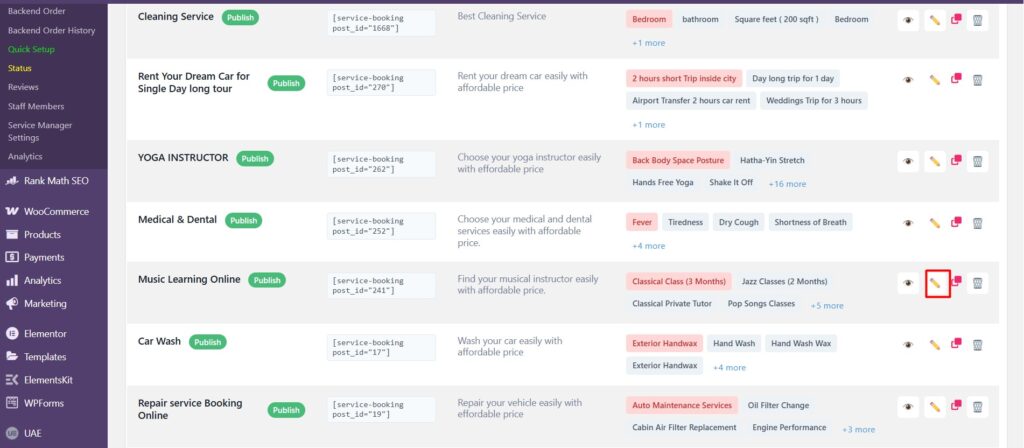Image resolution: width=1024 pixels, height=448 pixels.
Task: Expand '+16 more' yoga services
Action: pos(787,184)
